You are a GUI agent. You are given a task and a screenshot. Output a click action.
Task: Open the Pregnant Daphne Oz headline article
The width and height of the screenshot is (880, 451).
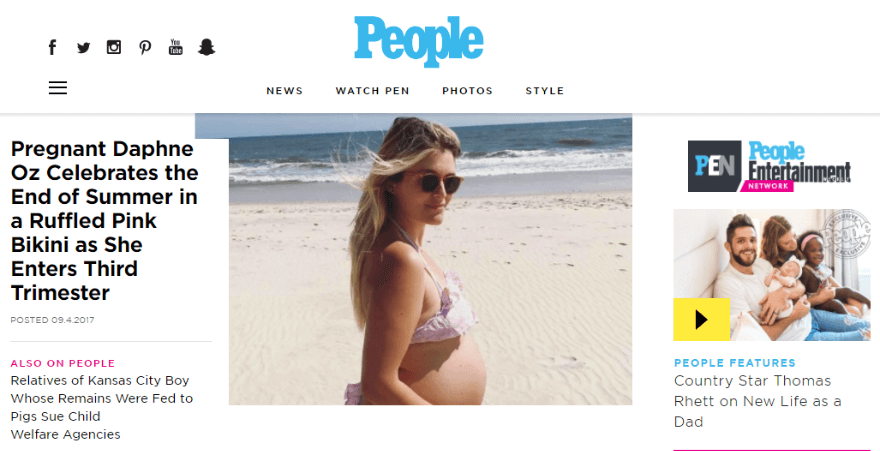[x=105, y=220]
